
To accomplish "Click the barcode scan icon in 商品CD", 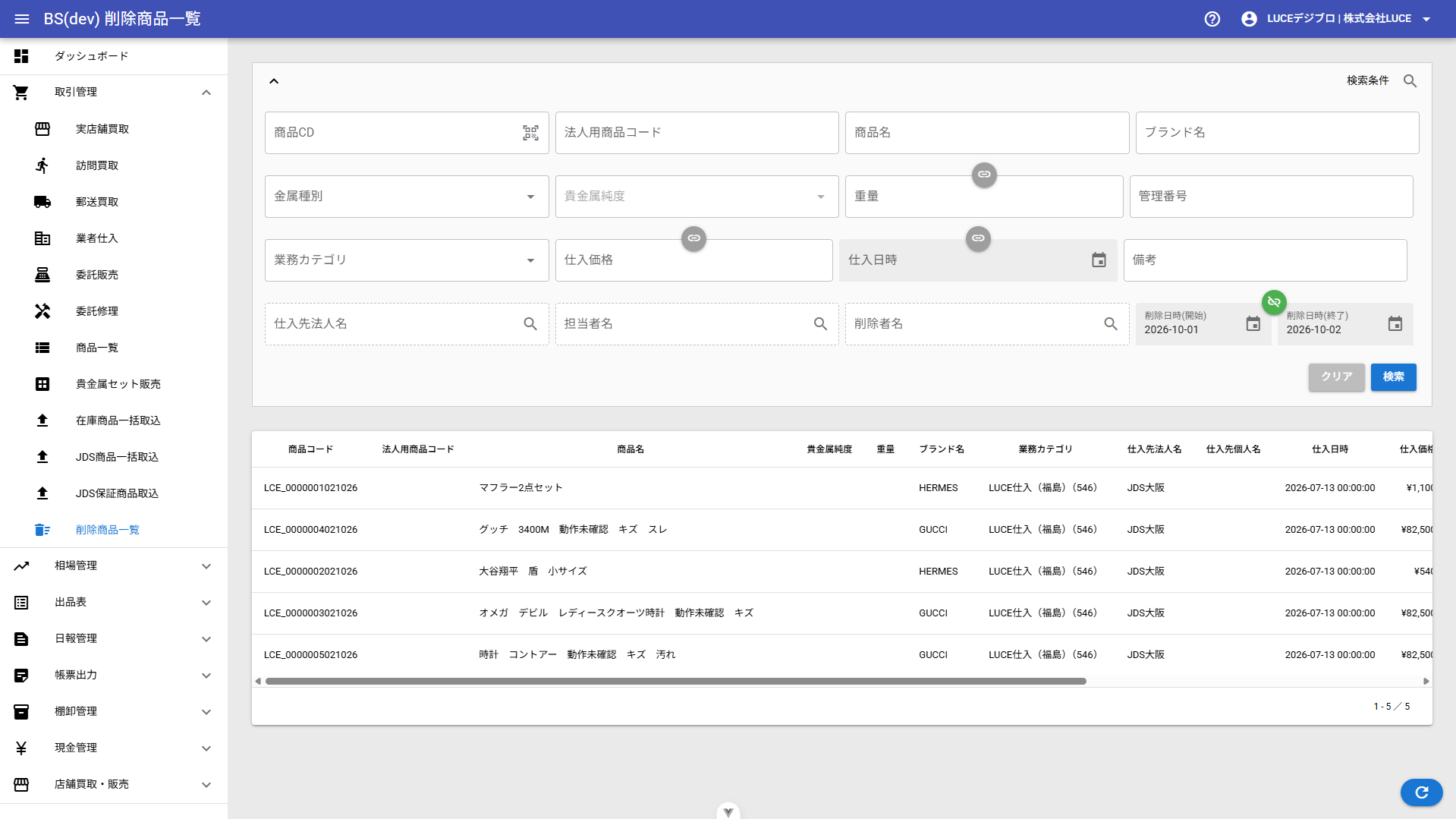I will coord(530,133).
